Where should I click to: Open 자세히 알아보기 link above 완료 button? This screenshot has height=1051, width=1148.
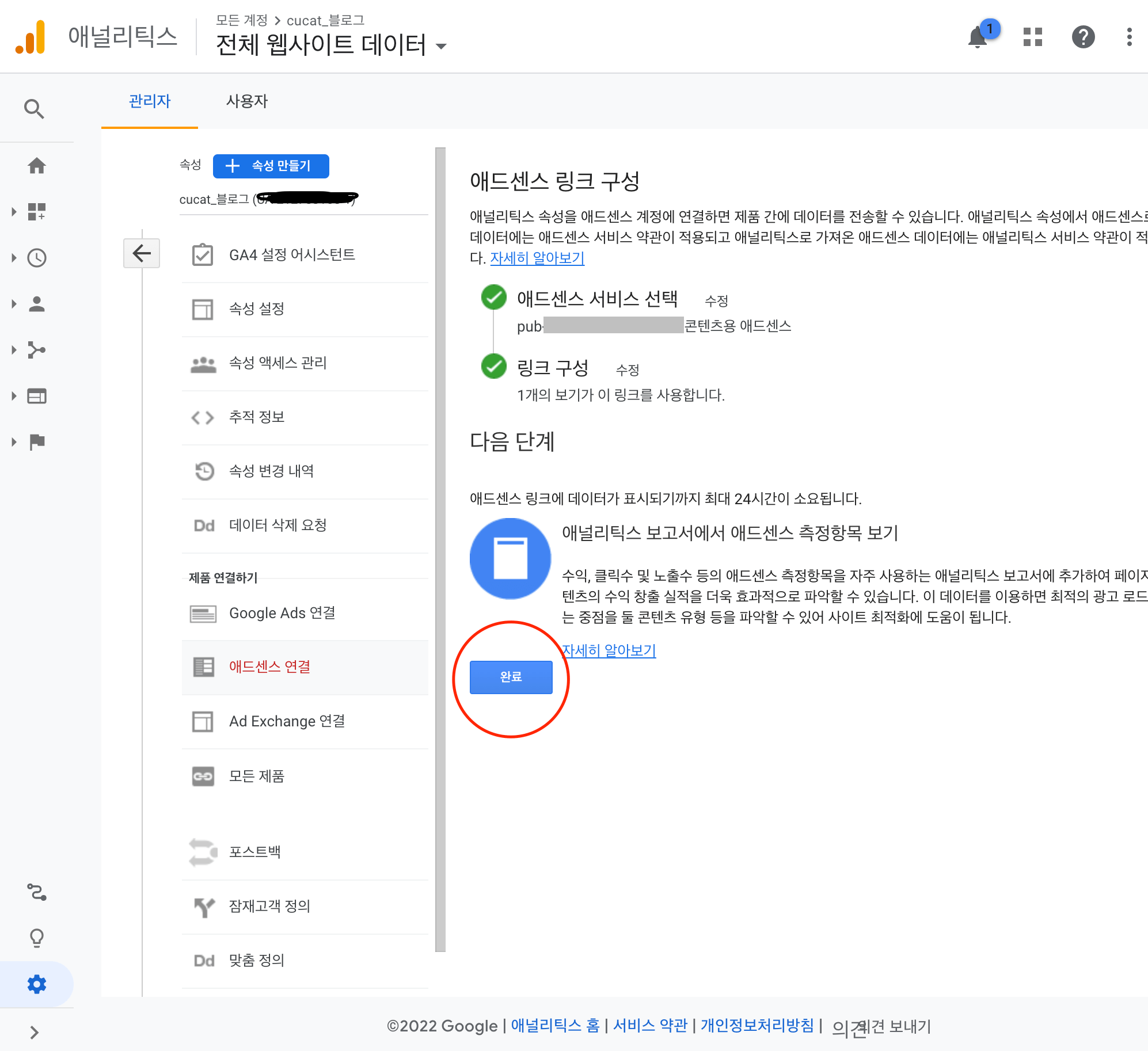point(609,650)
